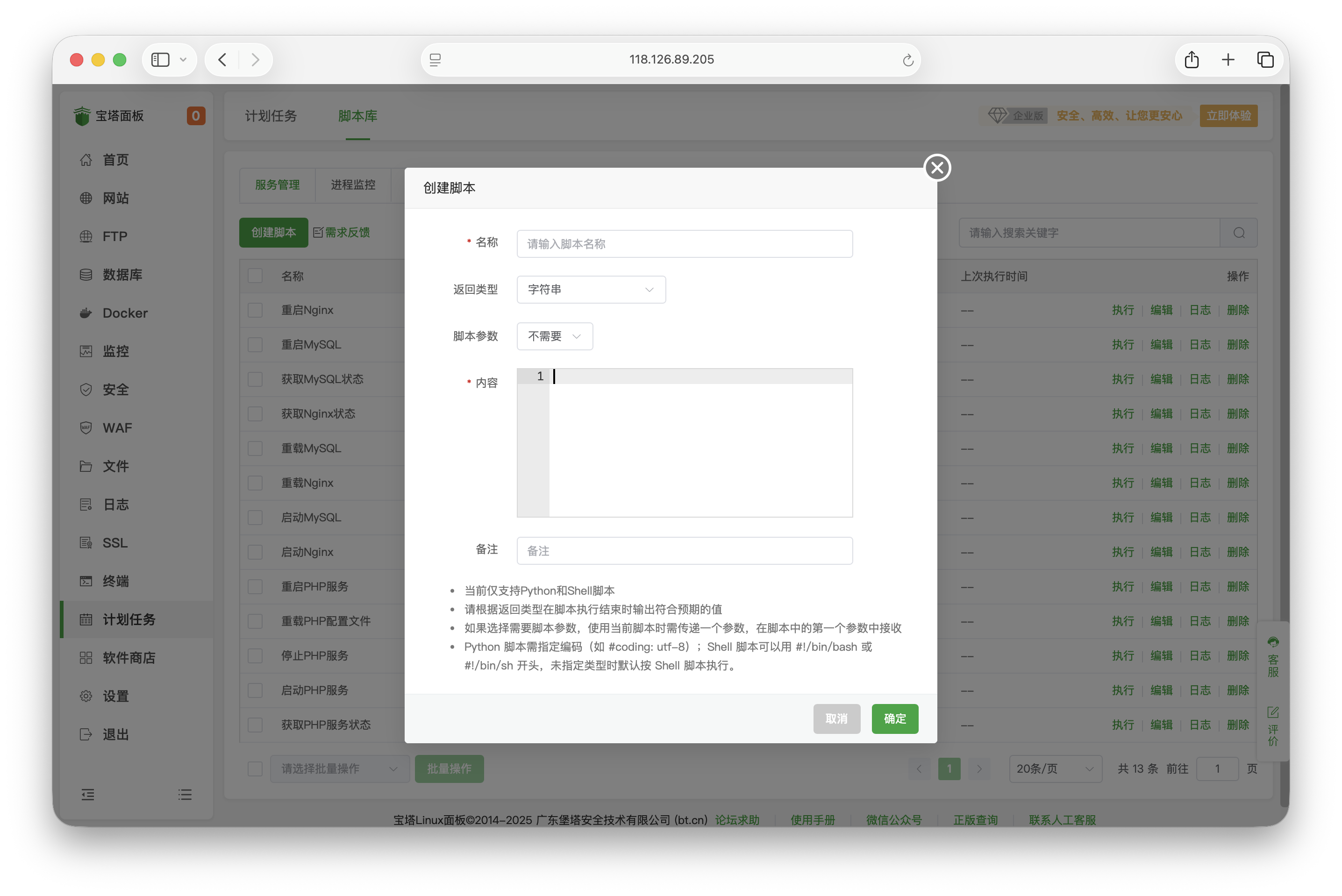
Task: Check the checkbox beside 启动MySQL
Action: 256,517
